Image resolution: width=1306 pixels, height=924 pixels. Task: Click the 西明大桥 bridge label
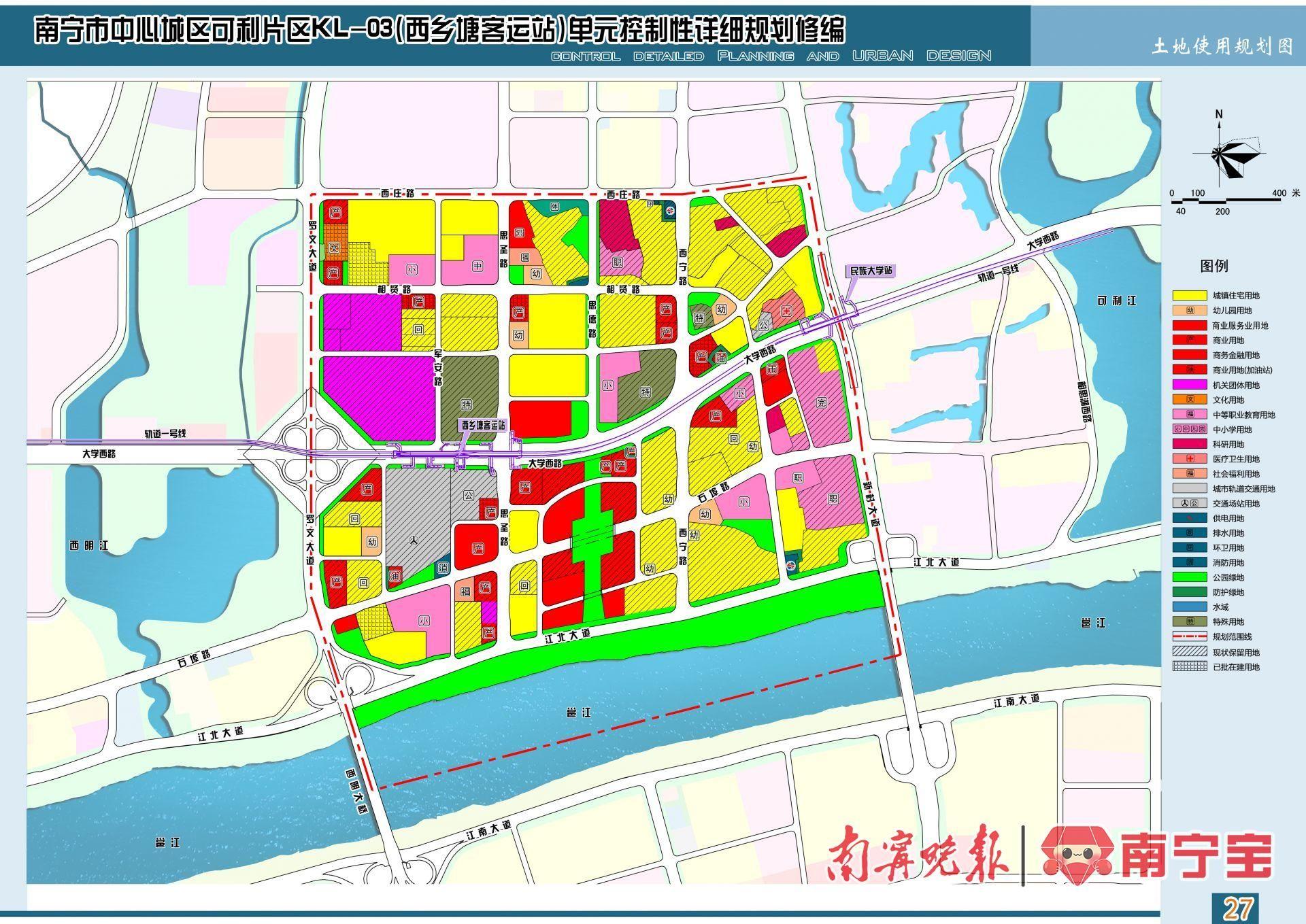[356, 793]
